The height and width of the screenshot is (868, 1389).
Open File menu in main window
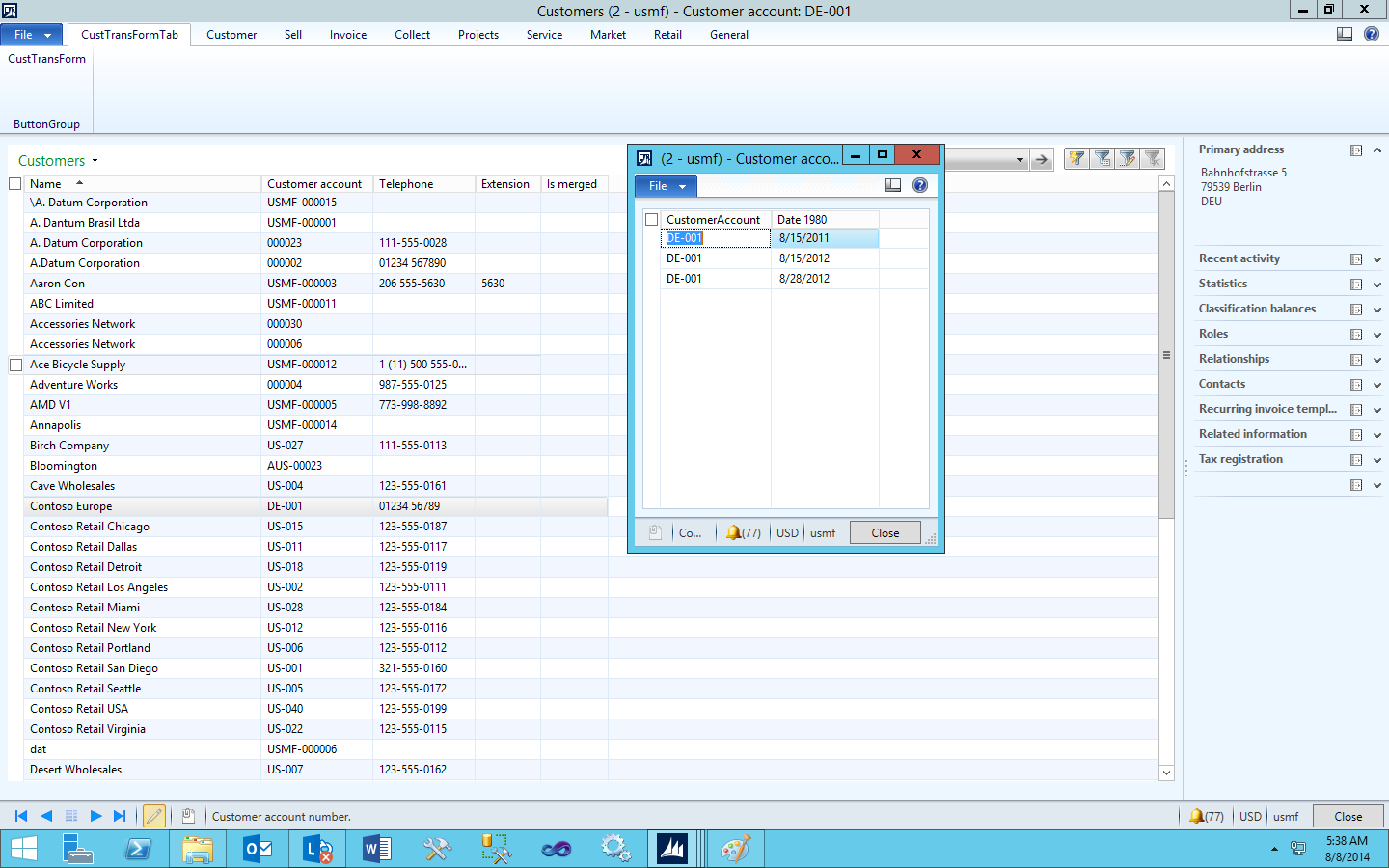[x=32, y=35]
